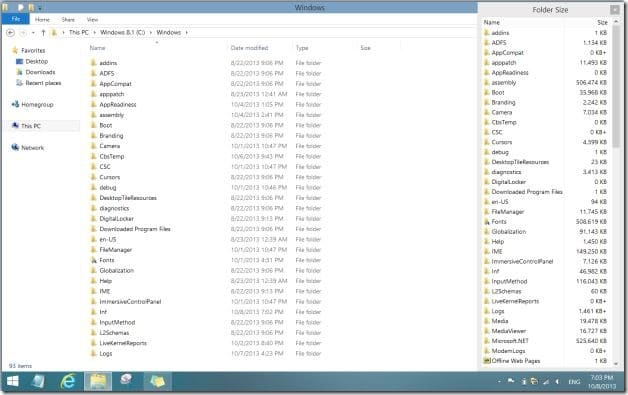This screenshot has width=628, height=395.
Task: Click the Folder Size scroll down arrow
Action: tap(616, 364)
